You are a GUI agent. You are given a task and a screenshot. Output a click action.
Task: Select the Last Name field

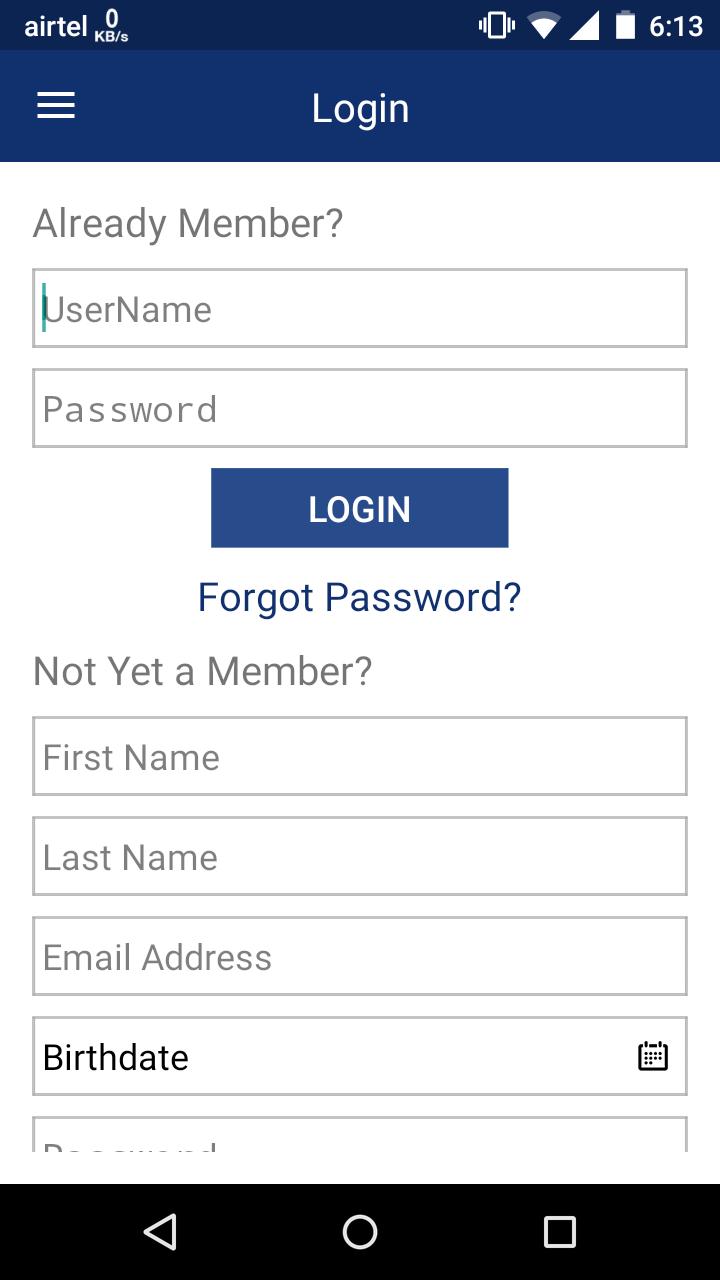point(360,856)
